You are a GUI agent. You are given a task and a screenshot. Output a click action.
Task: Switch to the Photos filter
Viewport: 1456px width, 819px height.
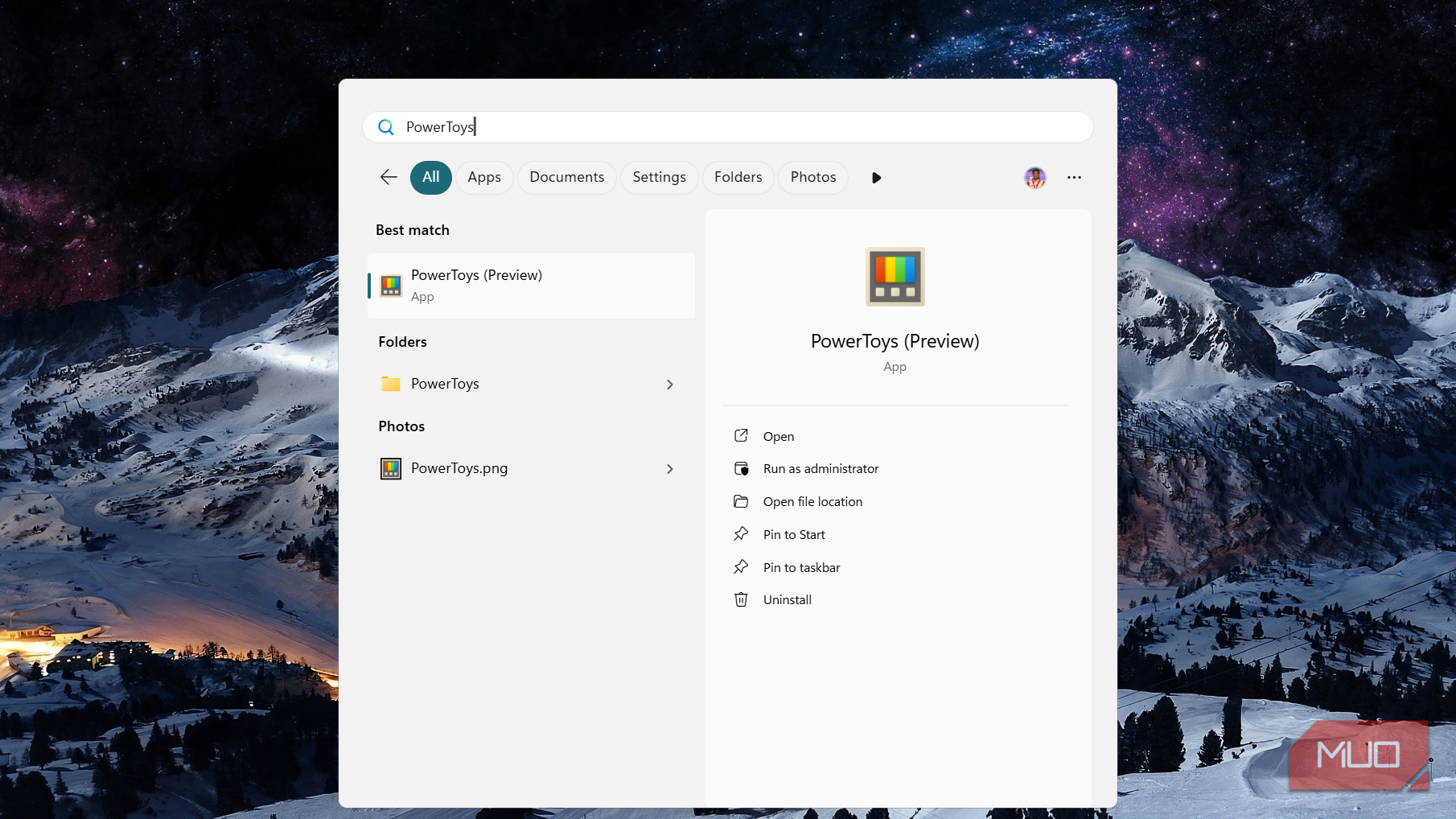click(x=812, y=177)
